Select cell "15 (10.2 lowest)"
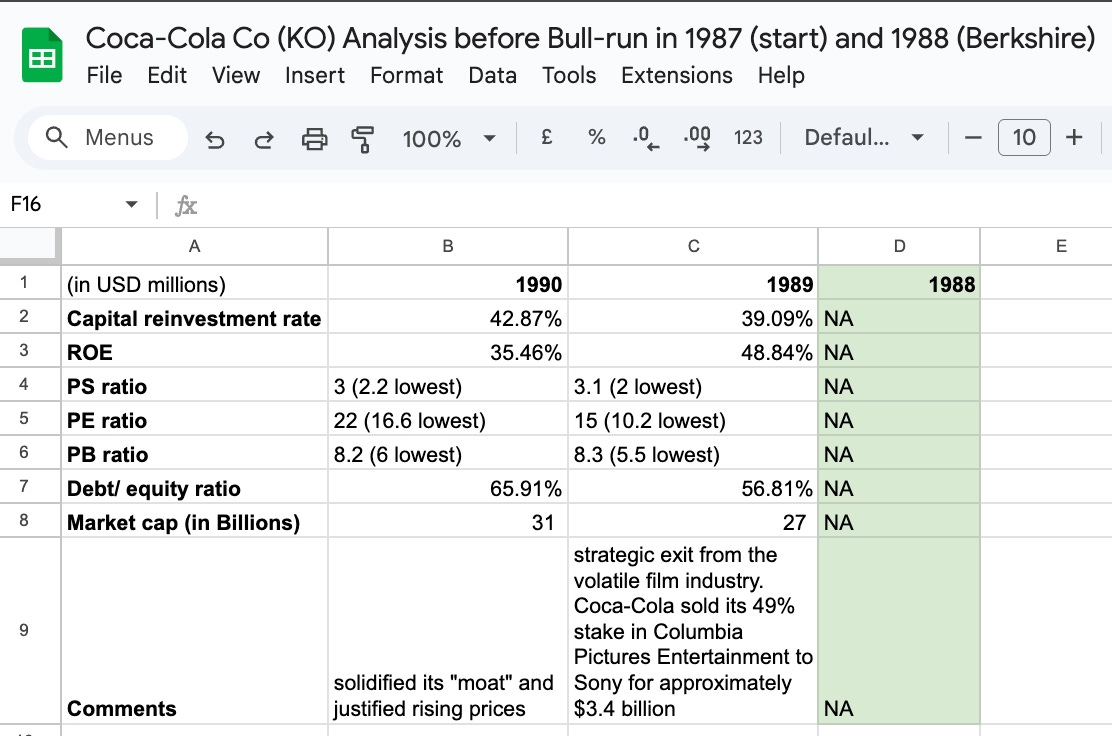Image resolution: width=1112 pixels, height=736 pixels. tap(693, 420)
